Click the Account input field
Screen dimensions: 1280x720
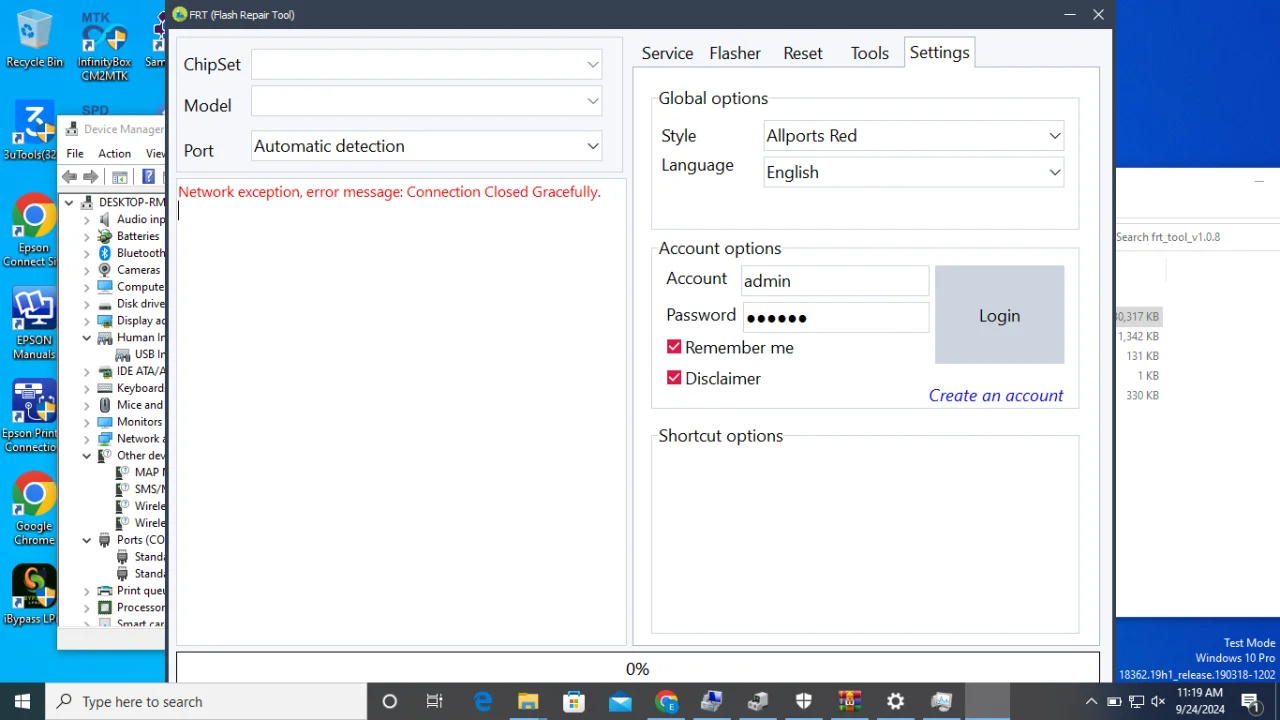835,281
